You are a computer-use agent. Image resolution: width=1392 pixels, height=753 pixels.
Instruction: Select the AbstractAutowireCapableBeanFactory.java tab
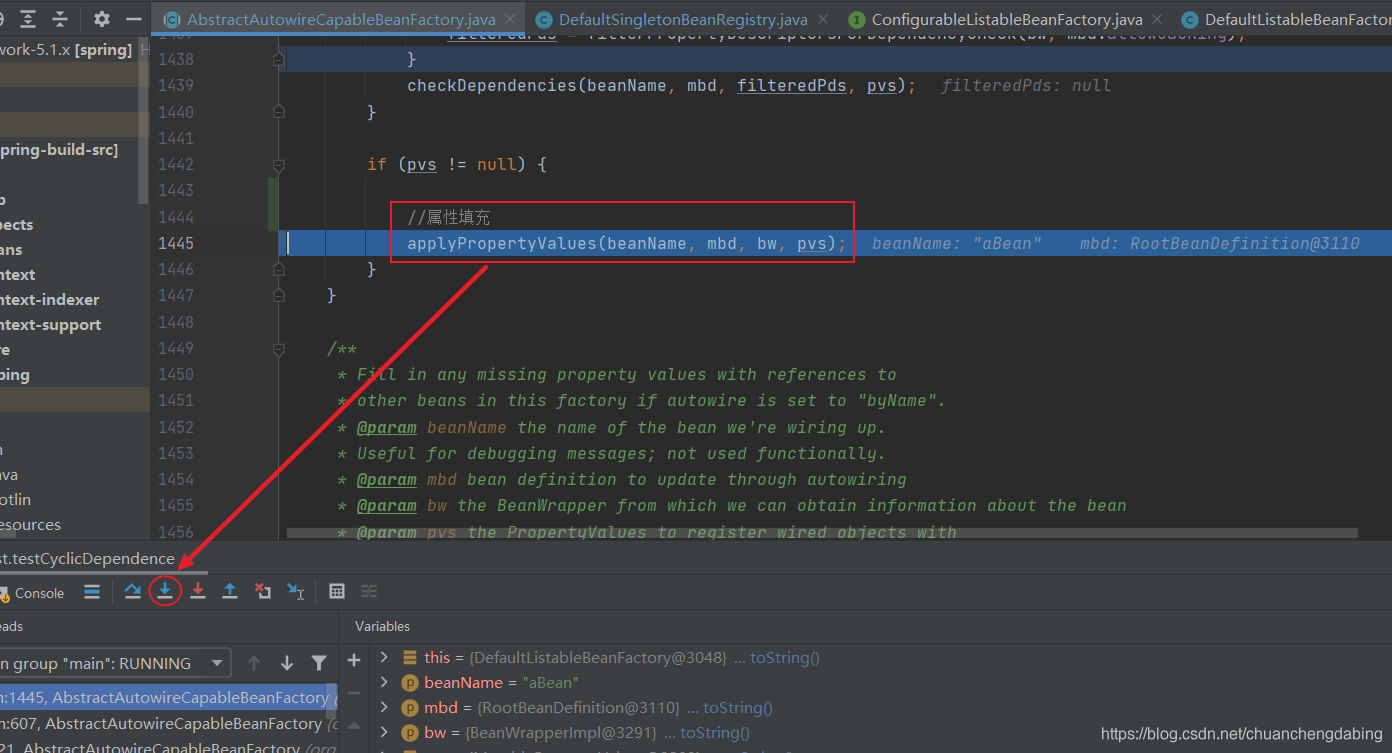(x=340, y=19)
